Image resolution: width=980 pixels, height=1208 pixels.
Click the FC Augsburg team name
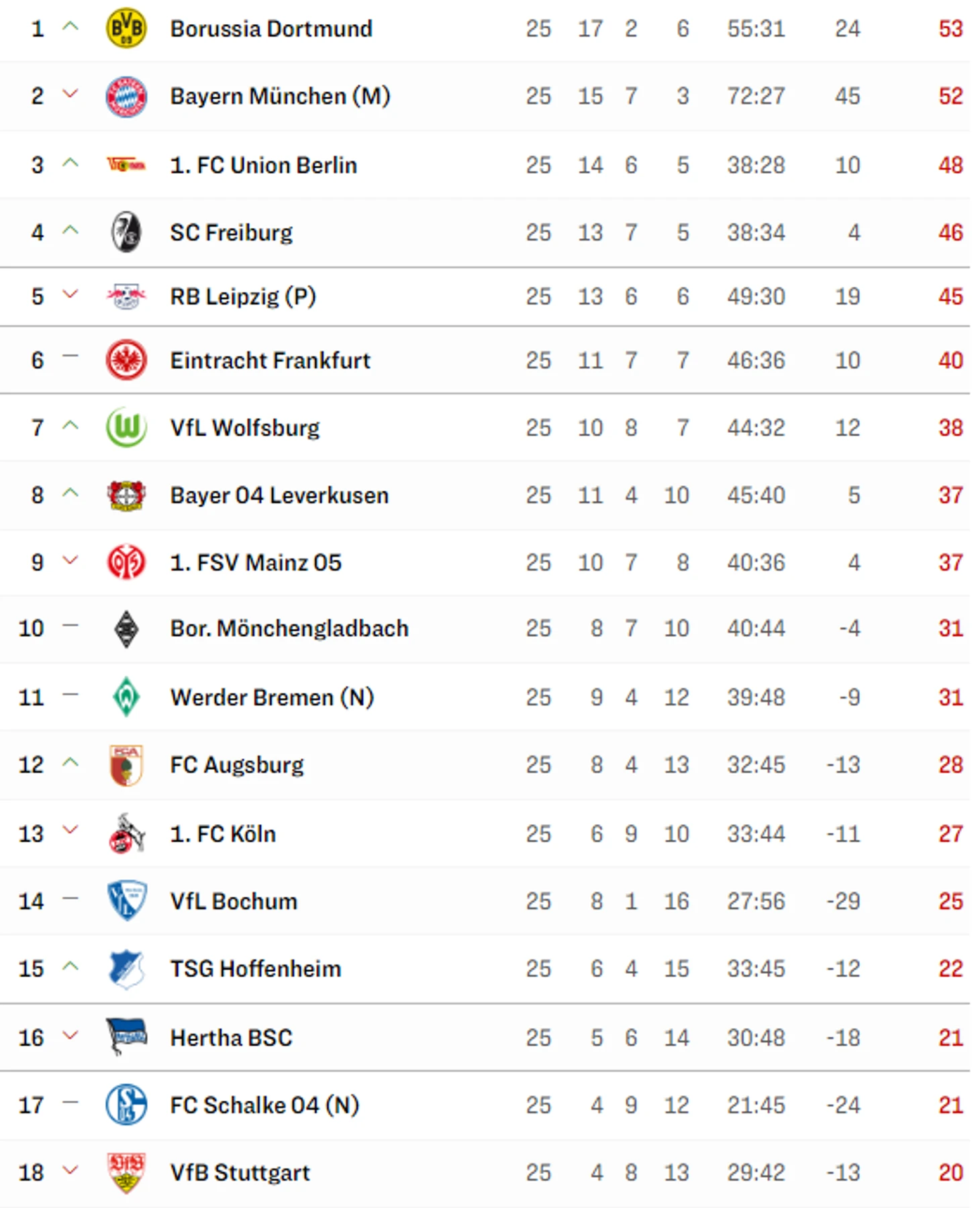236,765
